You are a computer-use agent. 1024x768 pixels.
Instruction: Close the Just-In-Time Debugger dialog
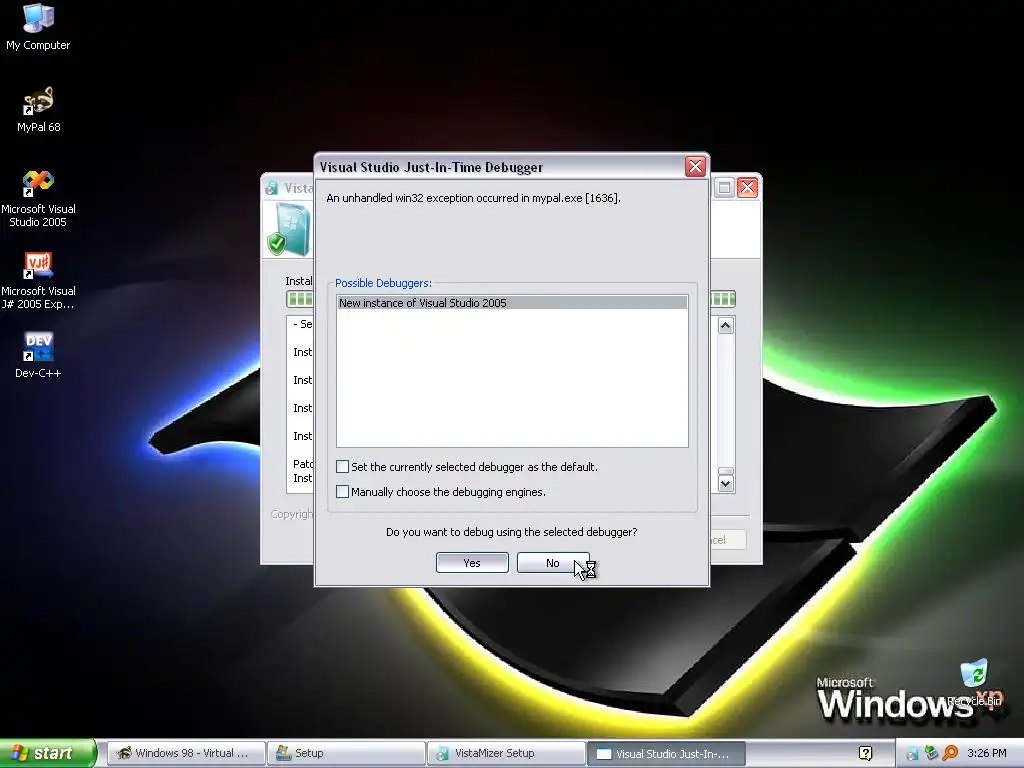(x=696, y=167)
